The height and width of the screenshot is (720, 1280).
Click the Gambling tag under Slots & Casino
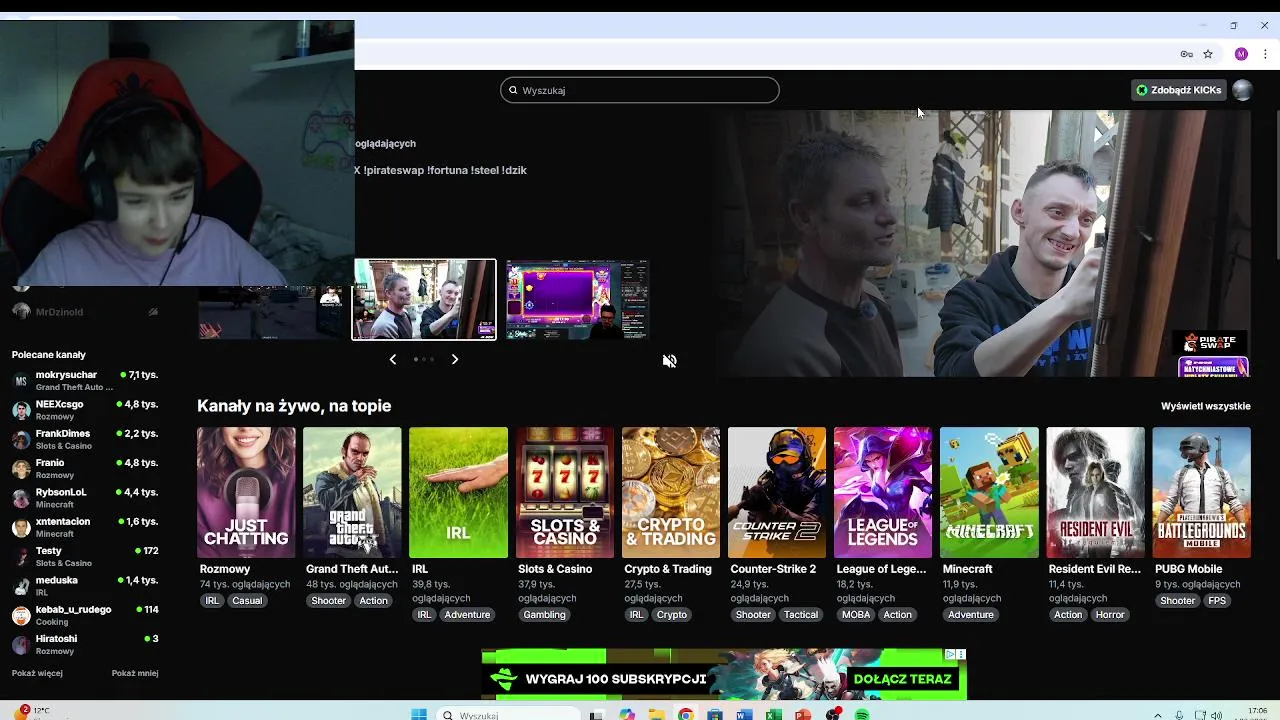544,615
